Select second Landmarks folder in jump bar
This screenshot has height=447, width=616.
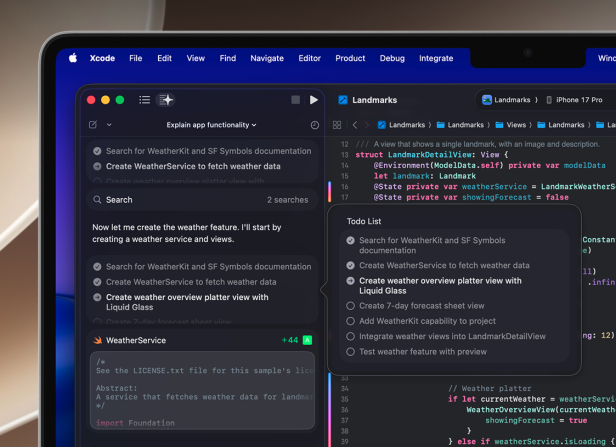[x=460, y=125]
